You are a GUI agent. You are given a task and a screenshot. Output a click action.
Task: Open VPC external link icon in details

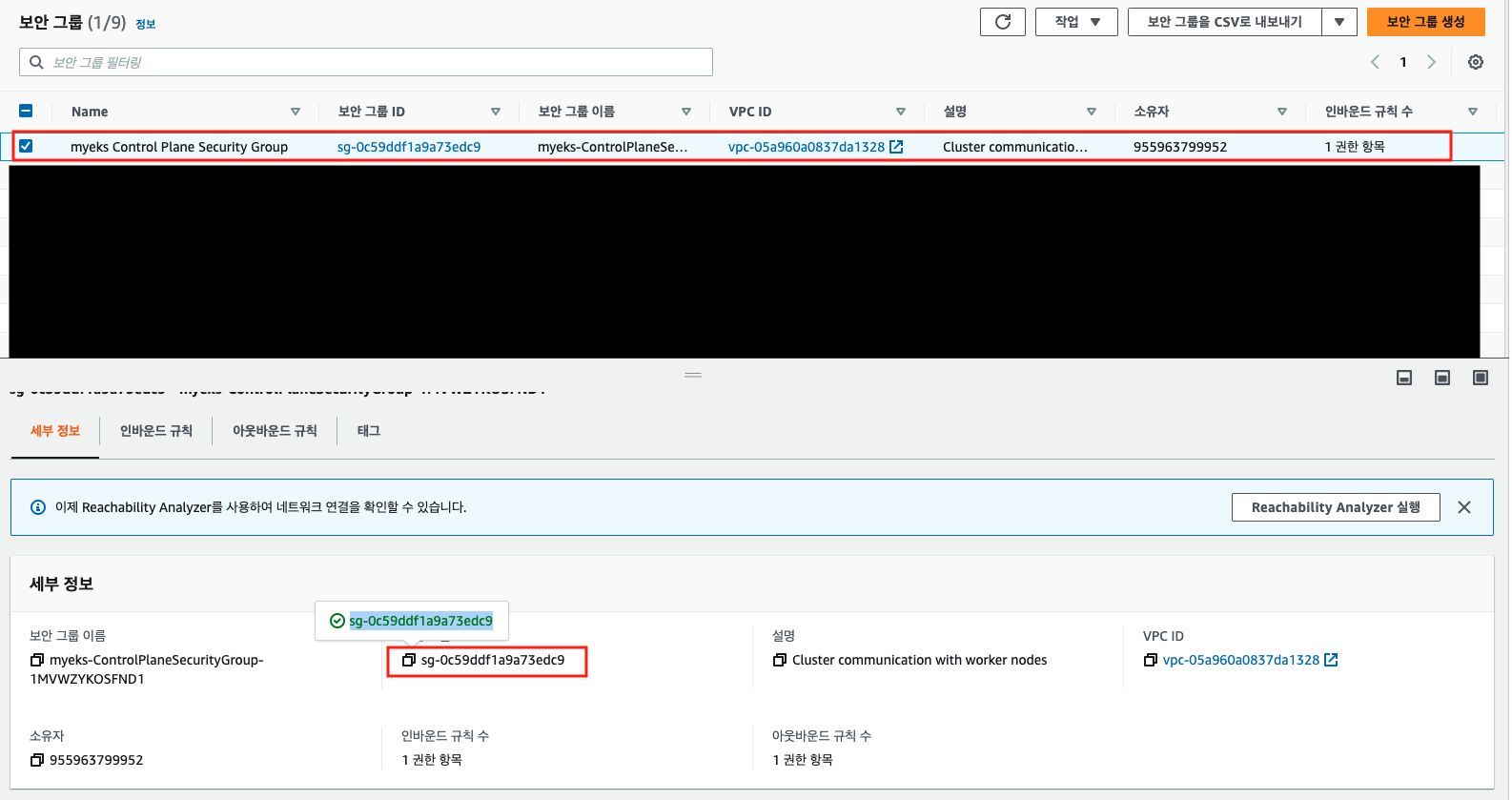pyautogui.click(x=1332, y=660)
